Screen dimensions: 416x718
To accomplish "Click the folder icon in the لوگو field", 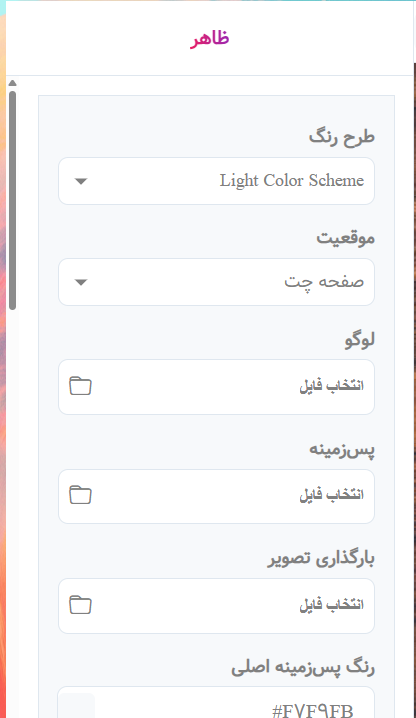I will [80, 386].
